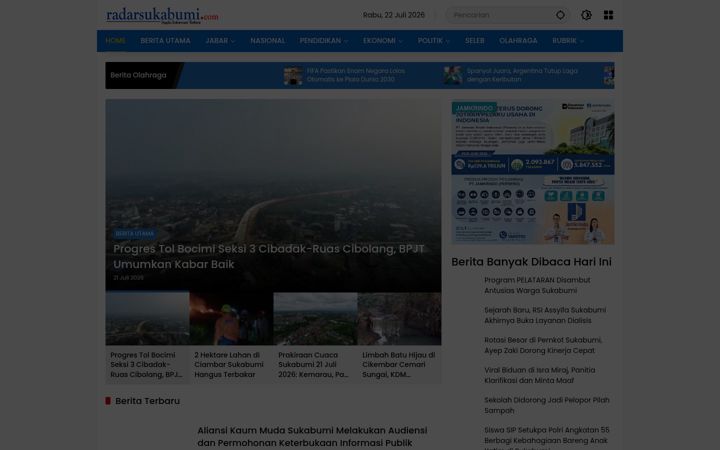Open Rotasi Besar di Pemkot Sukabumi article
This screenshot has height=450, width=720.
point(543,345)
